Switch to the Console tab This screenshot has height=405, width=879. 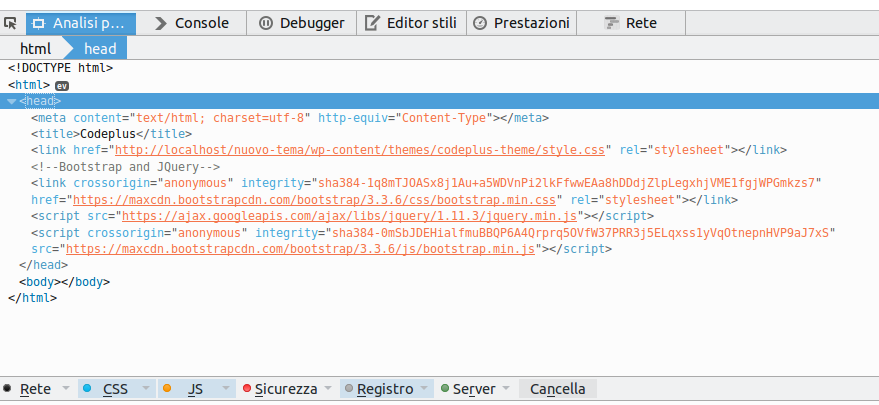point(201,22)
